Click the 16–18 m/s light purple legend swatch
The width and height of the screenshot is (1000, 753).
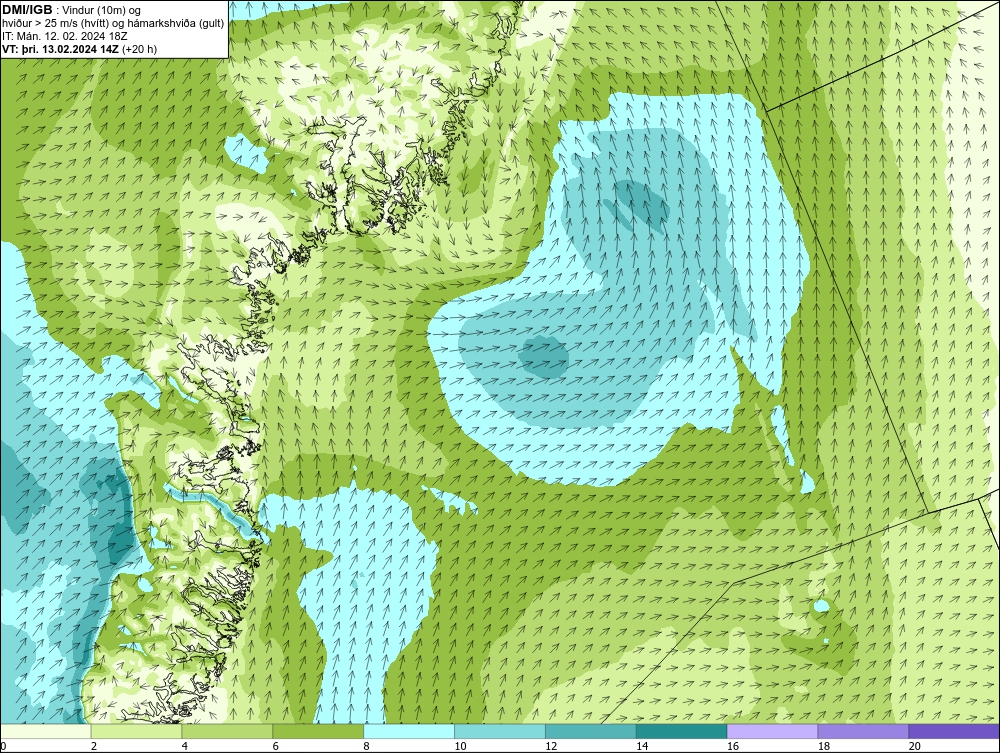tap(772, 731)
